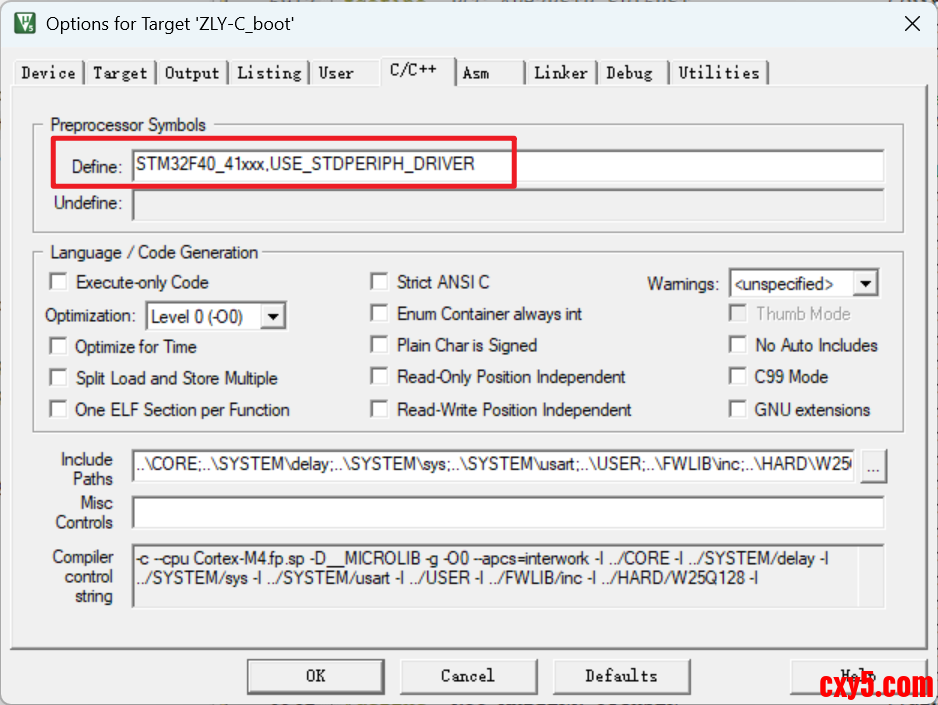Enable the Execute-only Code checkbox
The height and width of the screenshot is (705, 938).
pos(60,283)
